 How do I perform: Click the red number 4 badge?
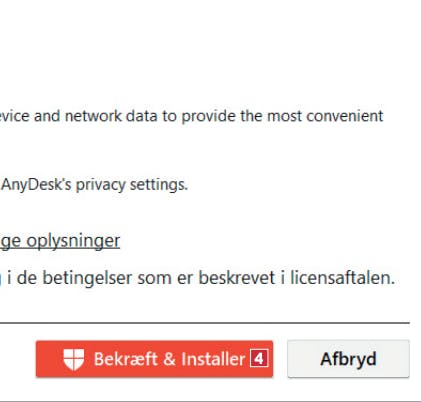pyautogui.click(x=259, y=359)
